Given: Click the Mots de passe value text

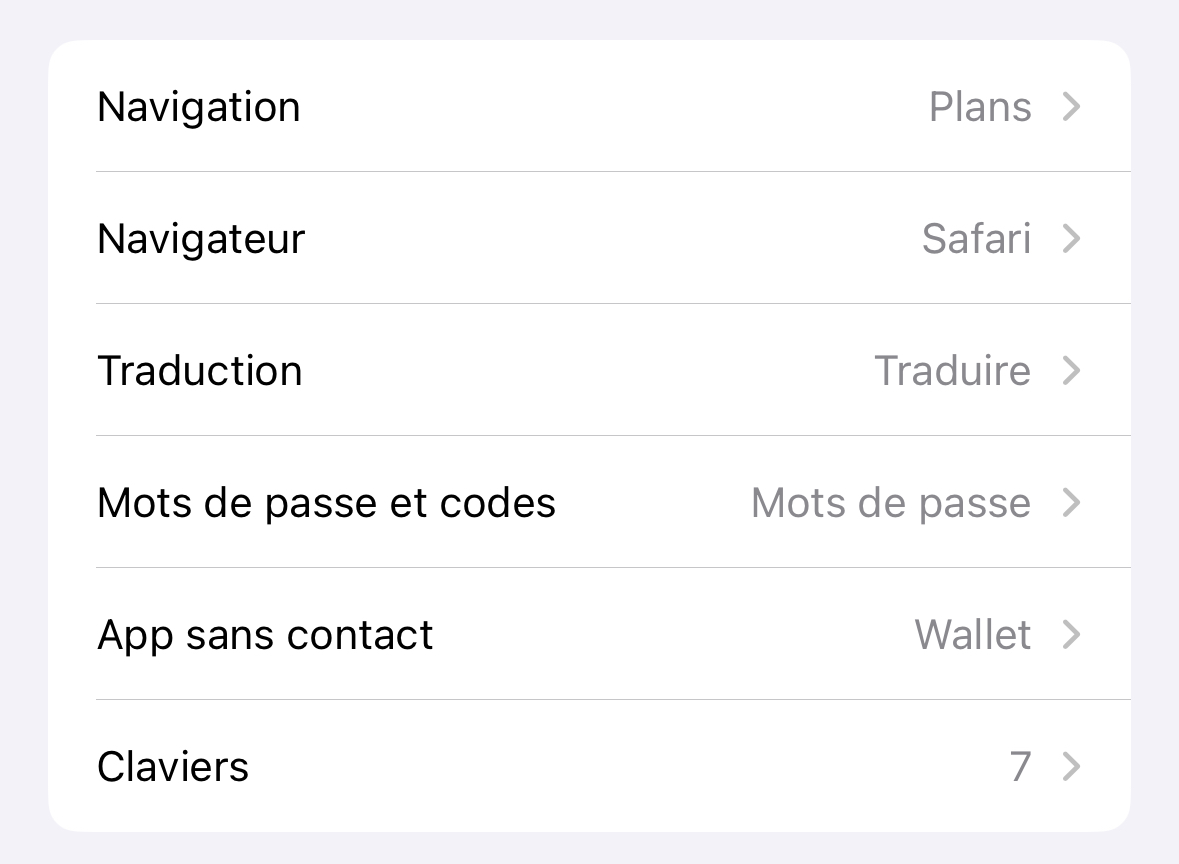Looking at the screenshot, I should 890,502.
